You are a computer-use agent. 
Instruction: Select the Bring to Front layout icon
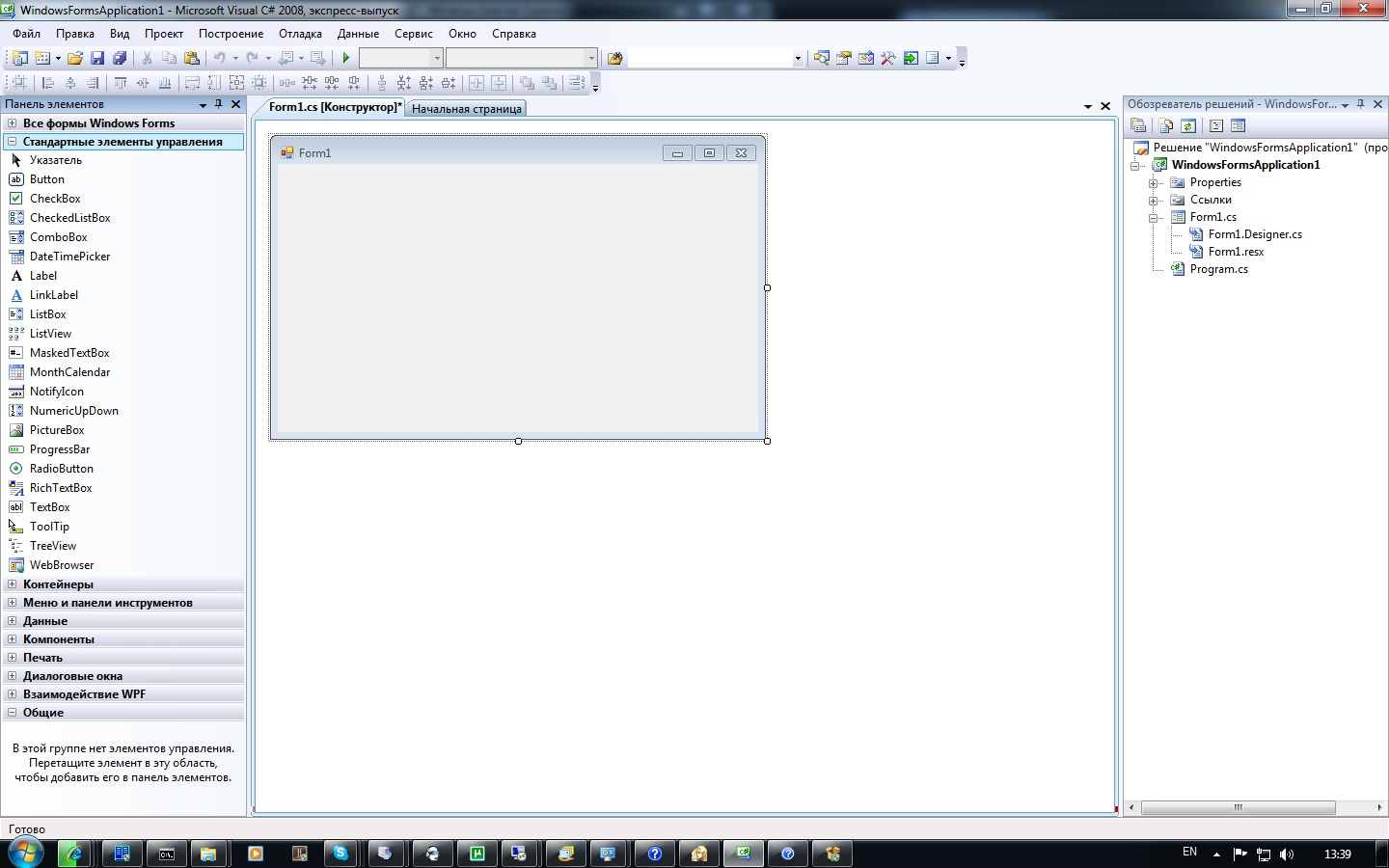click(527, 83)
